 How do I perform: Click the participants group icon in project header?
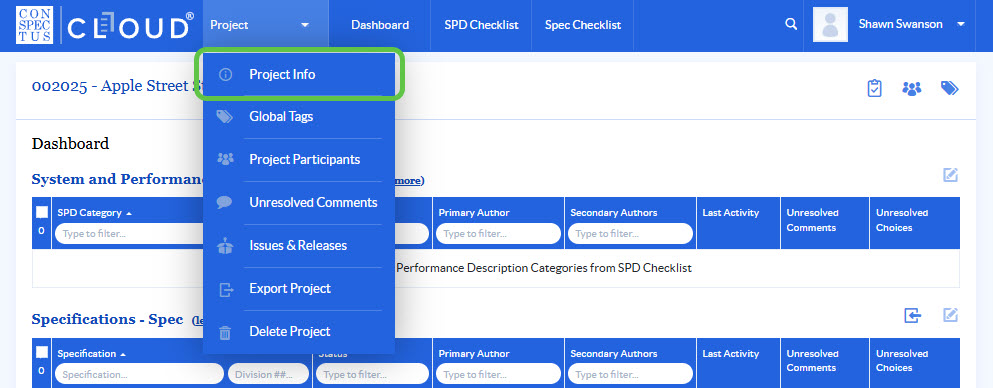(911, 89)
